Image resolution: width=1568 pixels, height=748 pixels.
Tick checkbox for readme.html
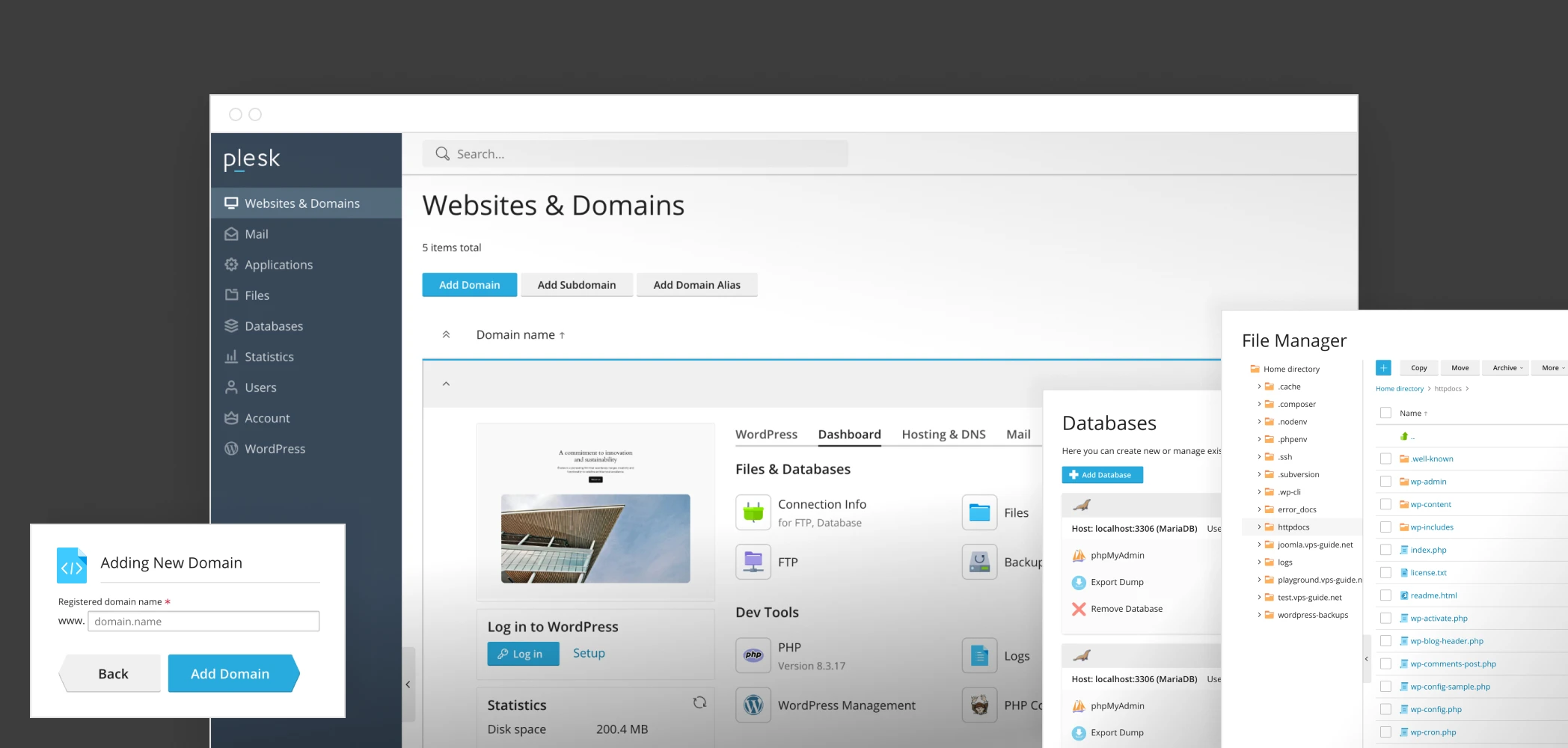[1385, 595]
